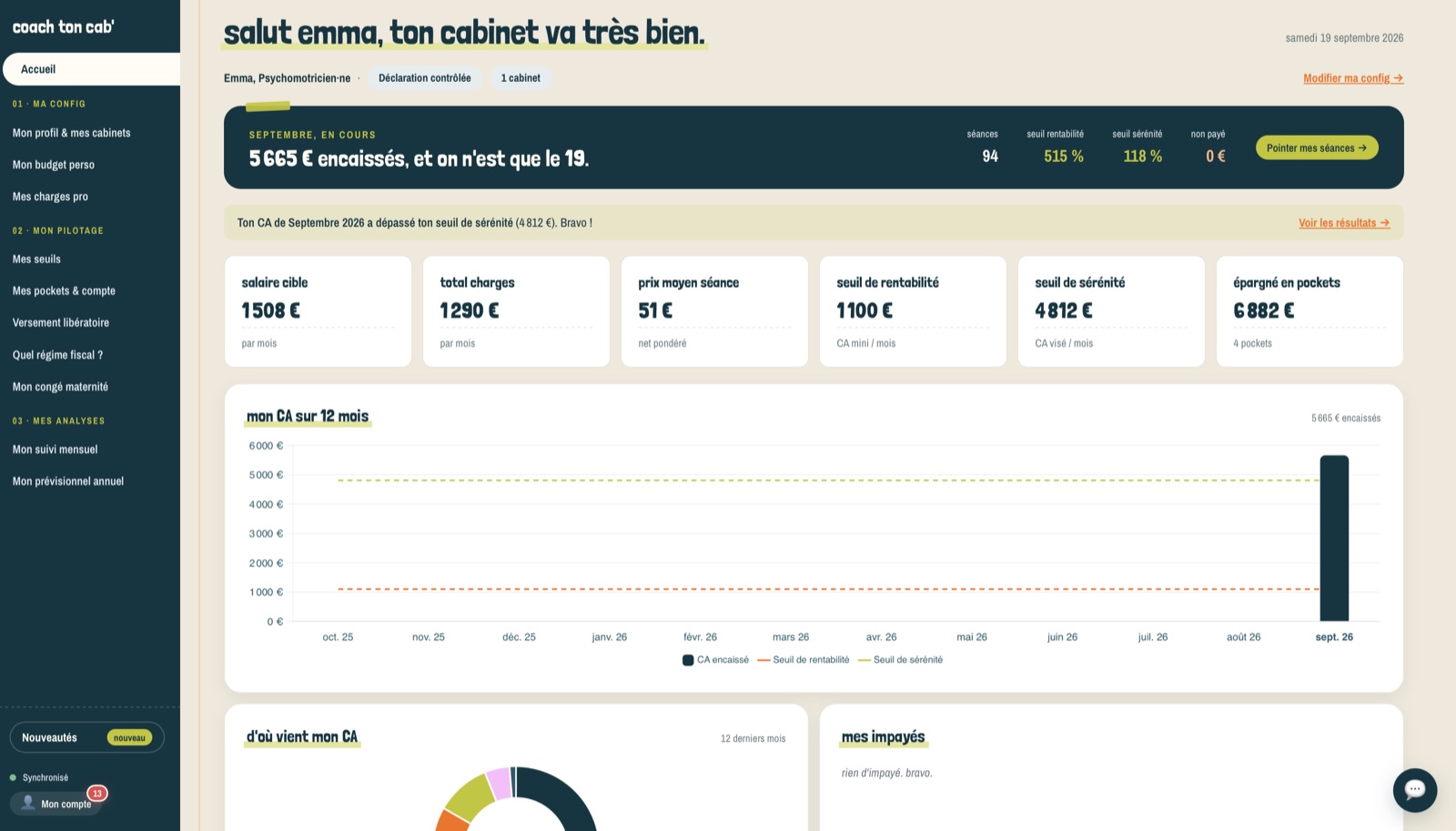1456x831 pixels.
Task: Click the 12 derniers mois label
Action: pyautogui.click(x=753, y=739)
